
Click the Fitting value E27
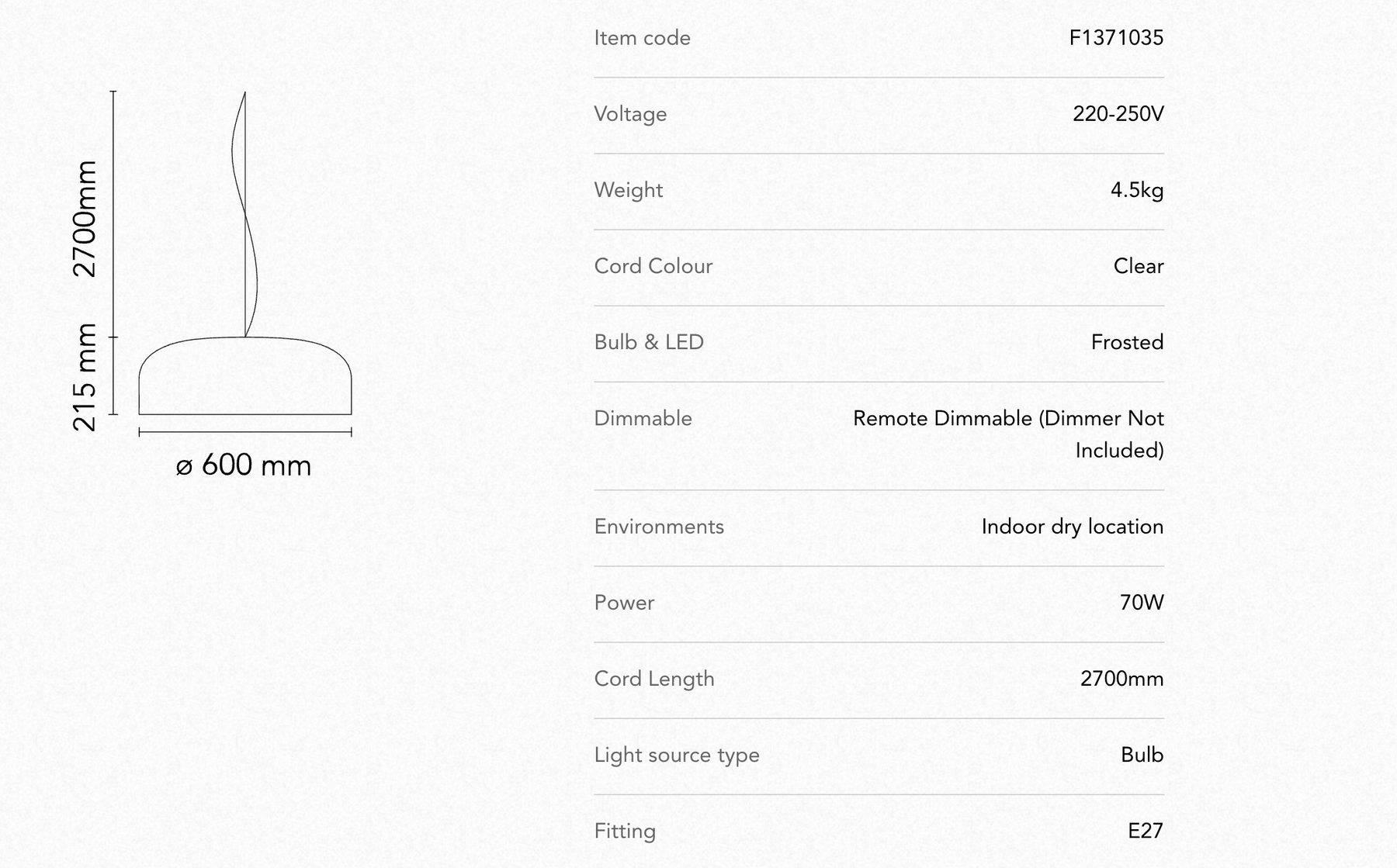[x=1146, y=831]
